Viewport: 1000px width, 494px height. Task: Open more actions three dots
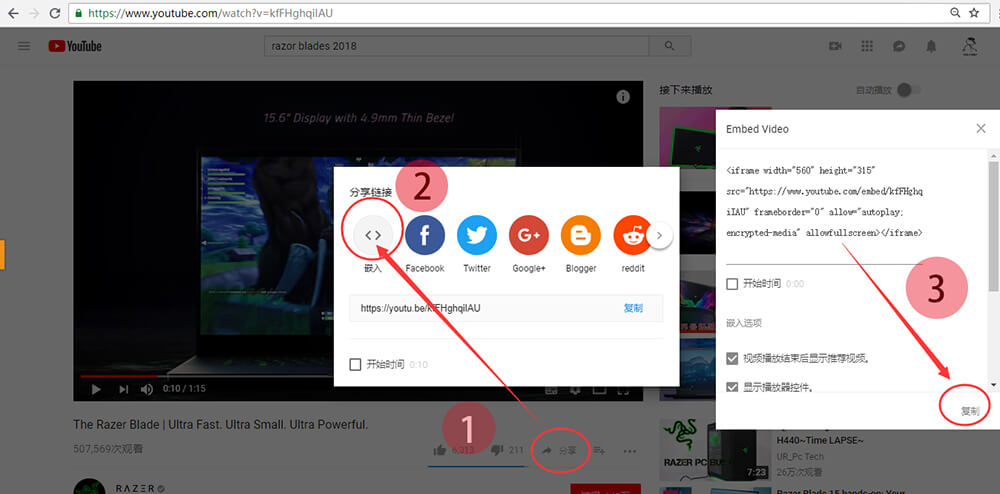click(630, 451)
